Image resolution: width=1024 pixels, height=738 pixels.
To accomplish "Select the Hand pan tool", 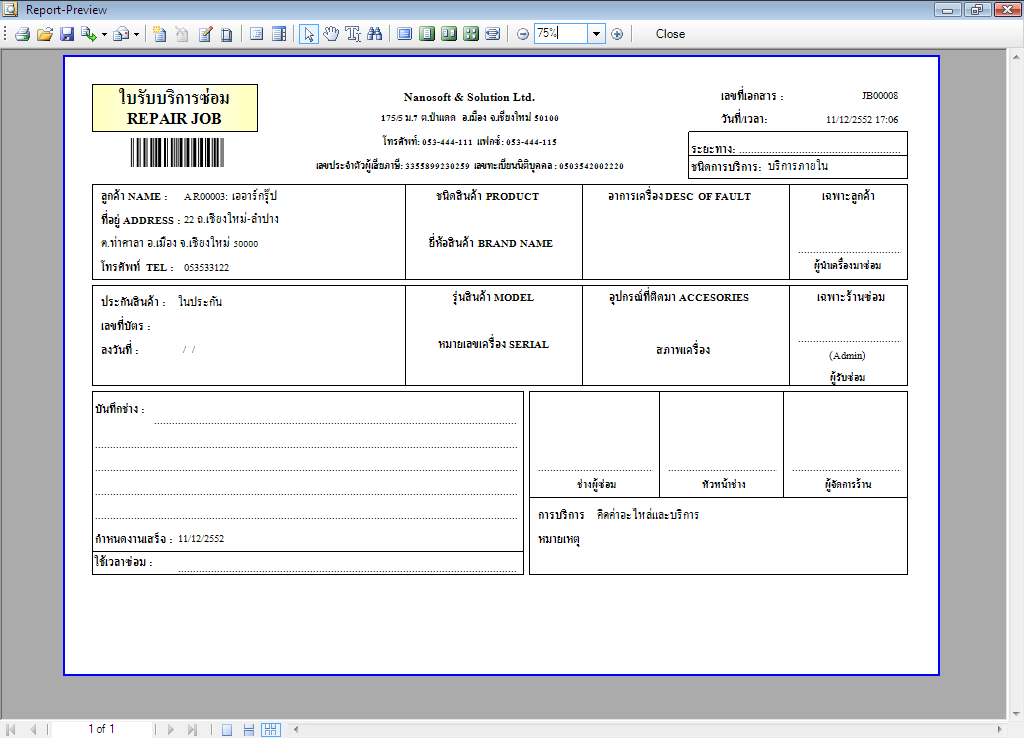I will tap(331, 34).
